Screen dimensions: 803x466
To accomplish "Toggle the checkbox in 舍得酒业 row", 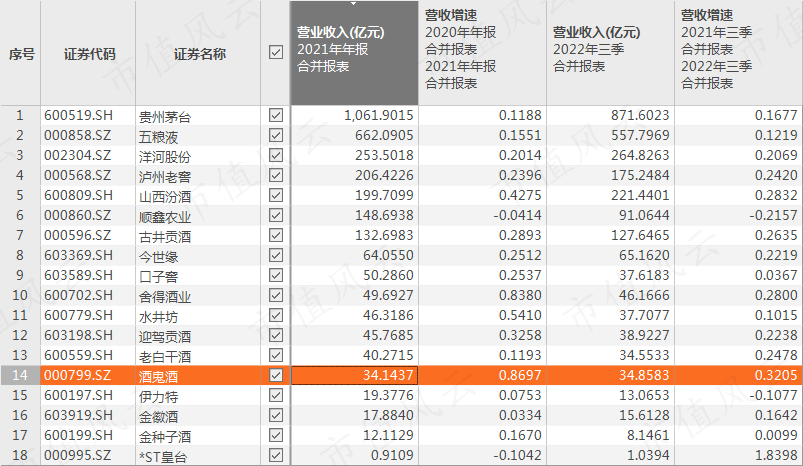I will tap(276, 295).
